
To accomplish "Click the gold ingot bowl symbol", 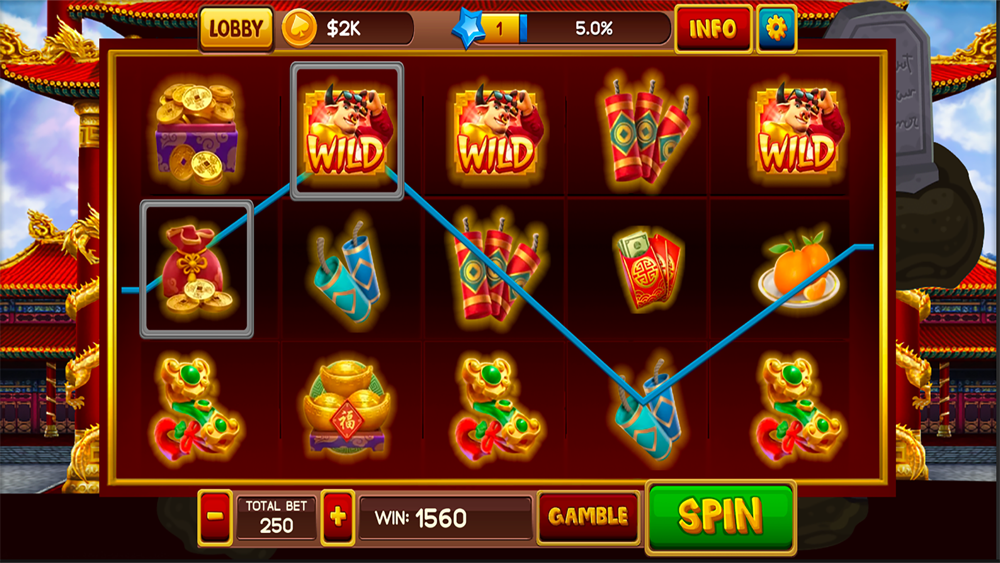I will (346, 408).
